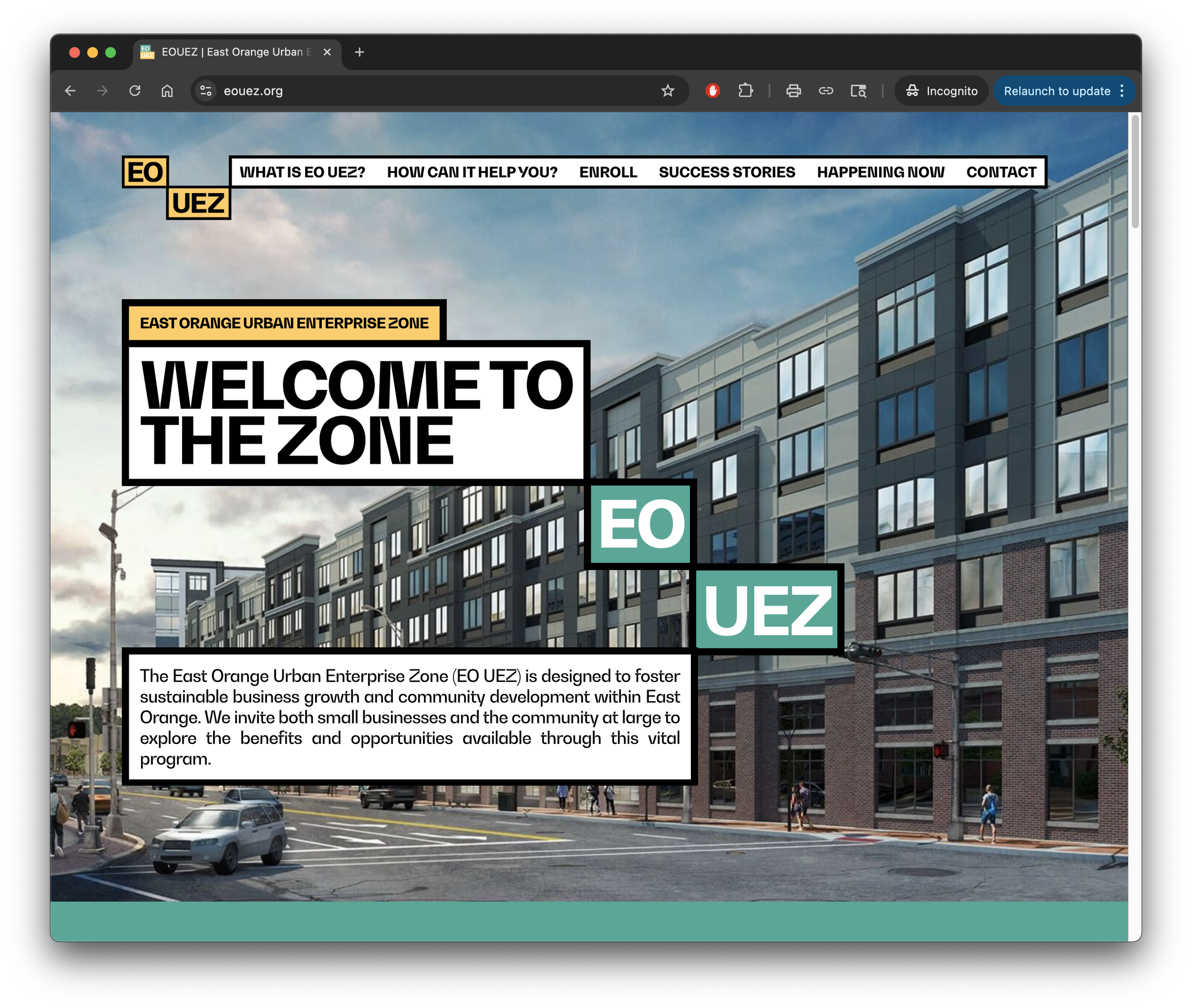Viewport: 1192px width, 1008px height.
Task: Reload the current page
Action: coord(135,91)
